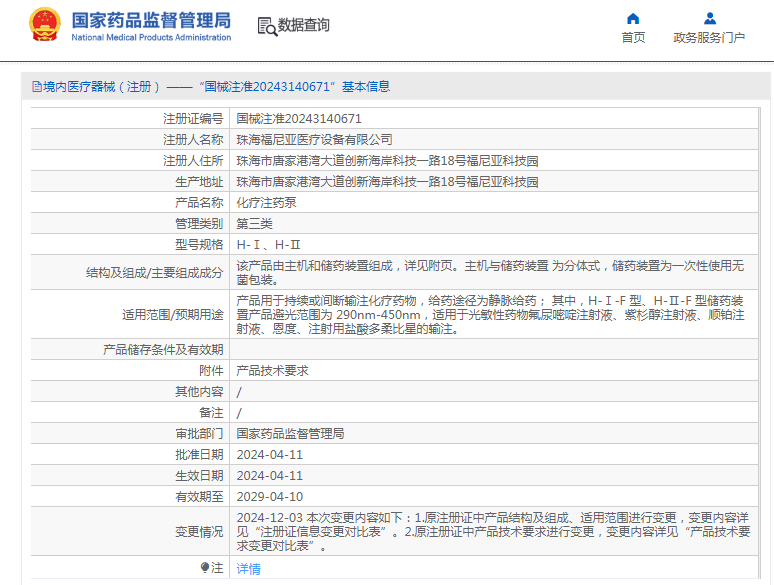This screenshot has width=774, height=585.
Task: Click the lightbulb icon beside 注
Action: tap(205, 568)
